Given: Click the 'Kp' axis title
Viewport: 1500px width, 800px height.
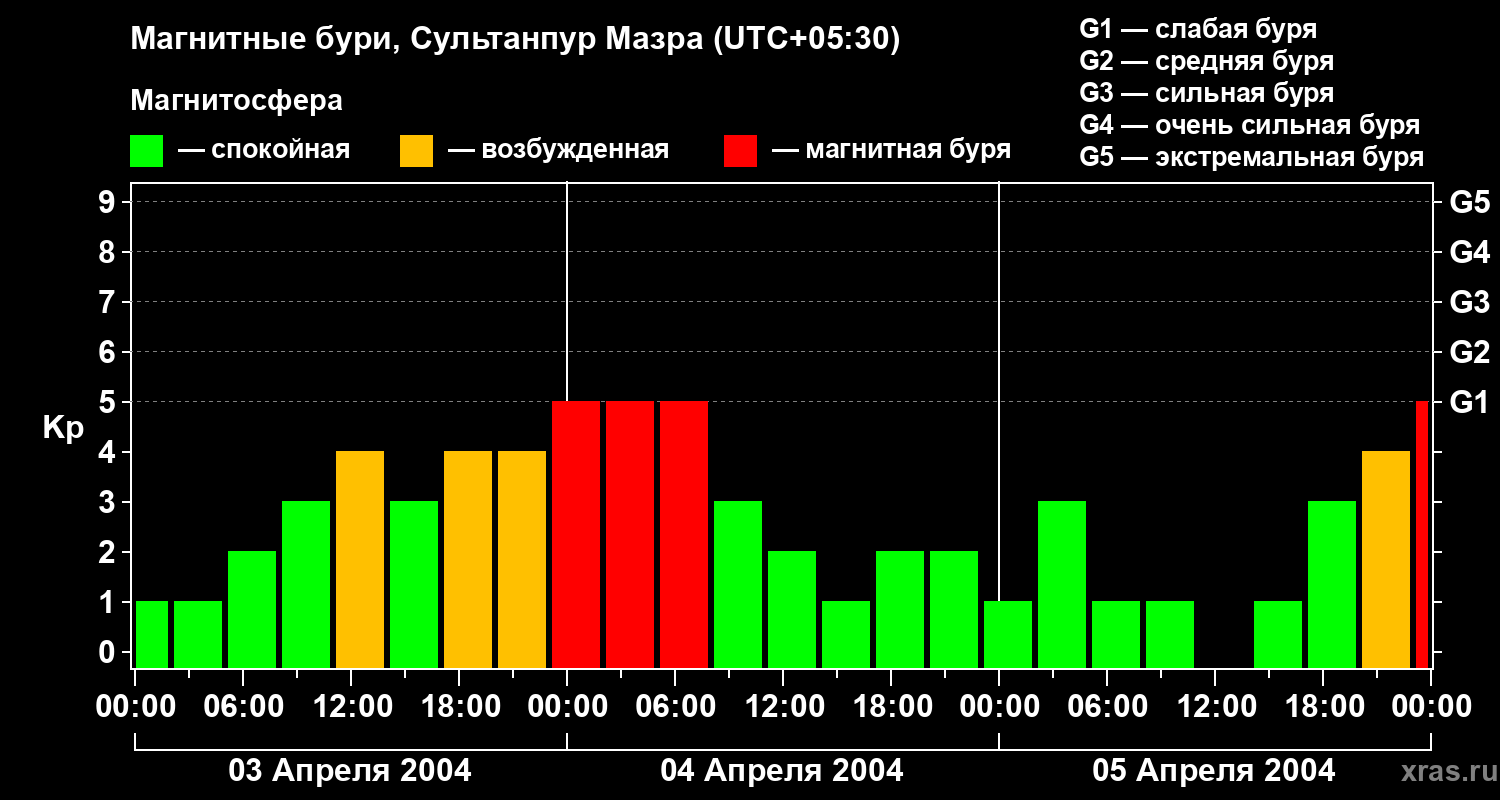Looking at the screenshot, I should coord(63,427).
